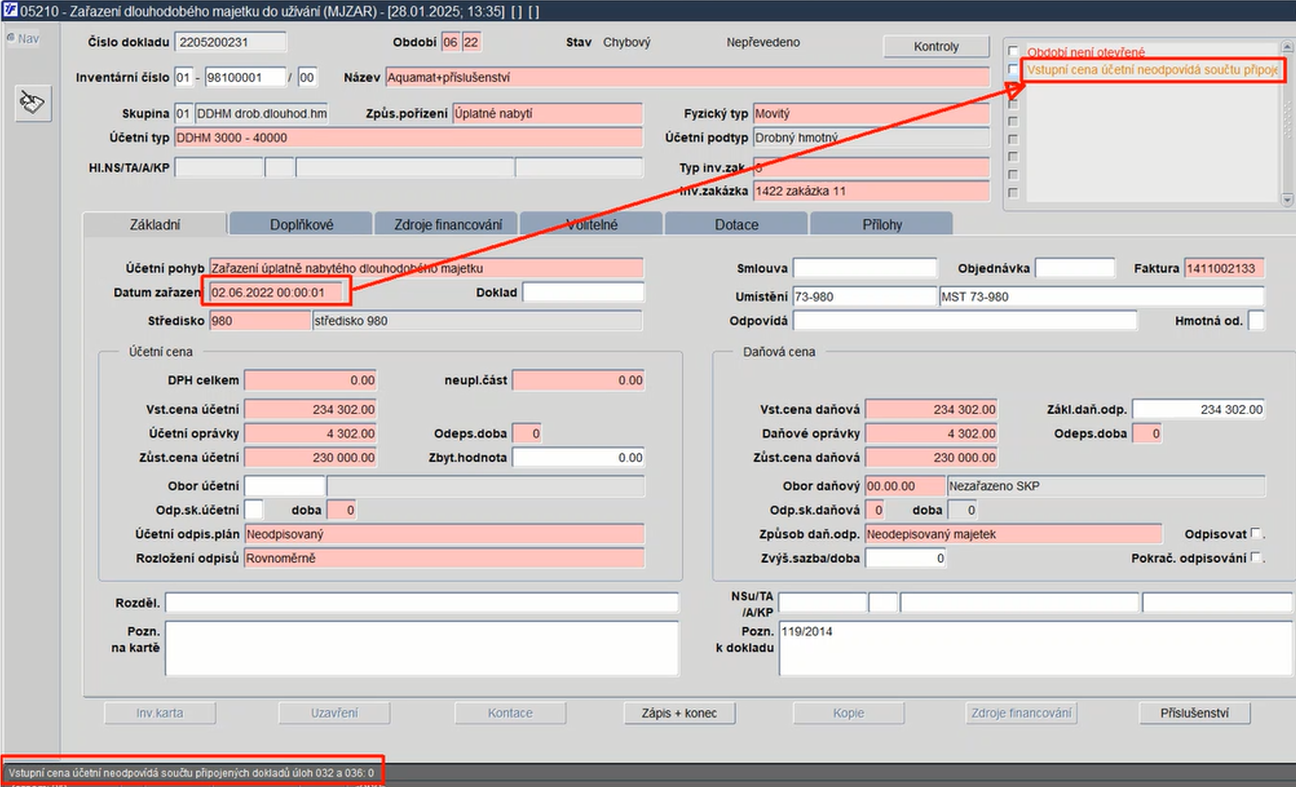1296x787 pixels.
Task: Switch to the Základní tab
Action: click(155, 224)
